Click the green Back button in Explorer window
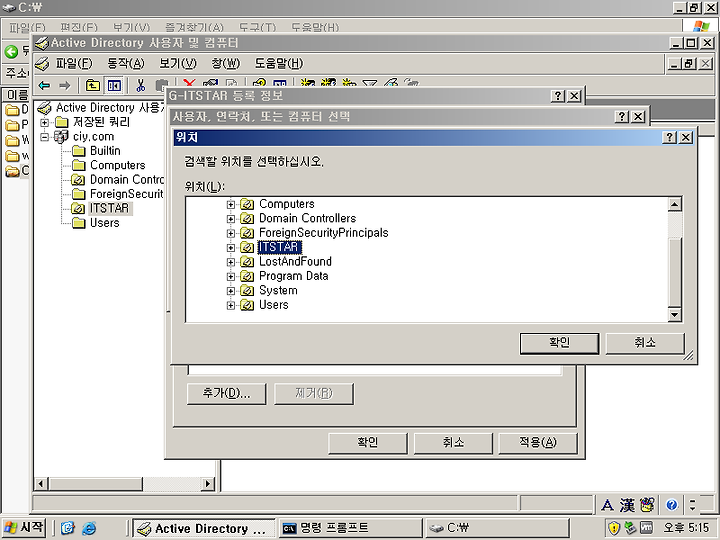Viewport: 720px width, 540px height. (11, 51)
